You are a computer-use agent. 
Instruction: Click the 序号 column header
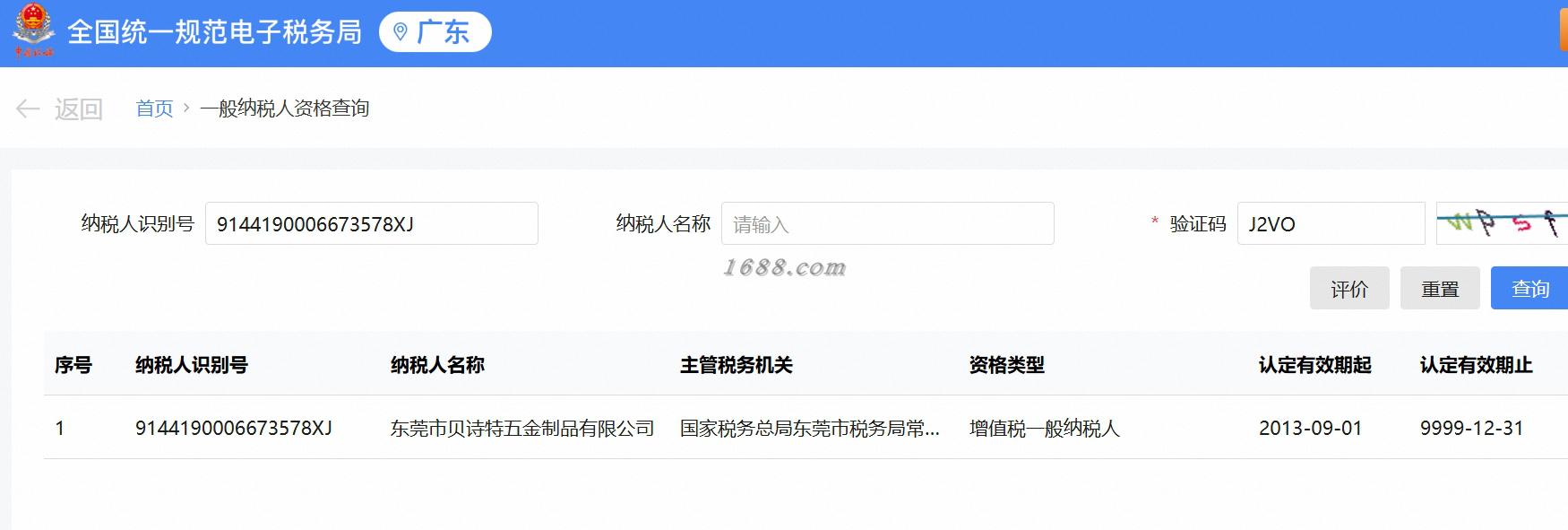73,365
